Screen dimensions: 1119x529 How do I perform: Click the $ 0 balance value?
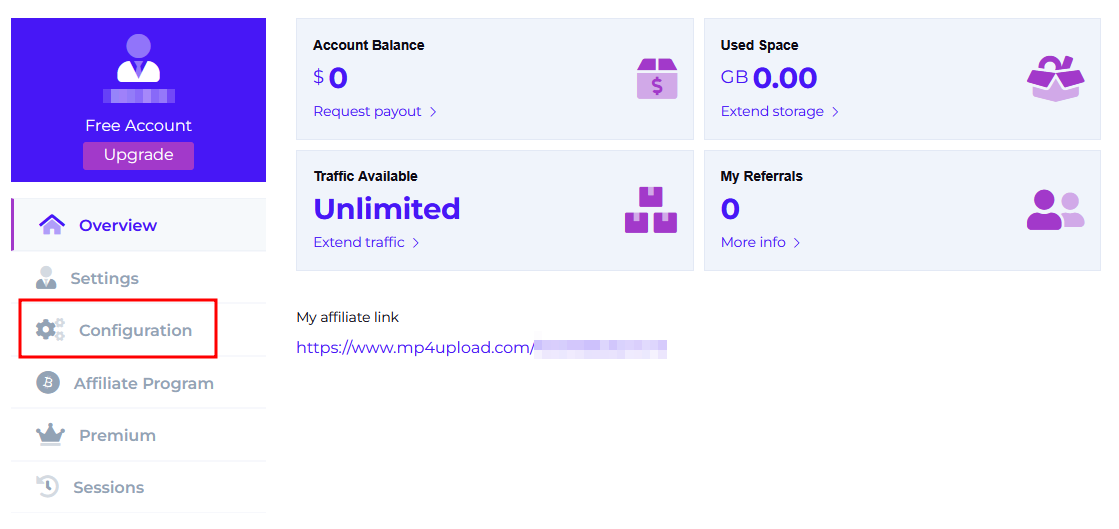coord(330,77)
